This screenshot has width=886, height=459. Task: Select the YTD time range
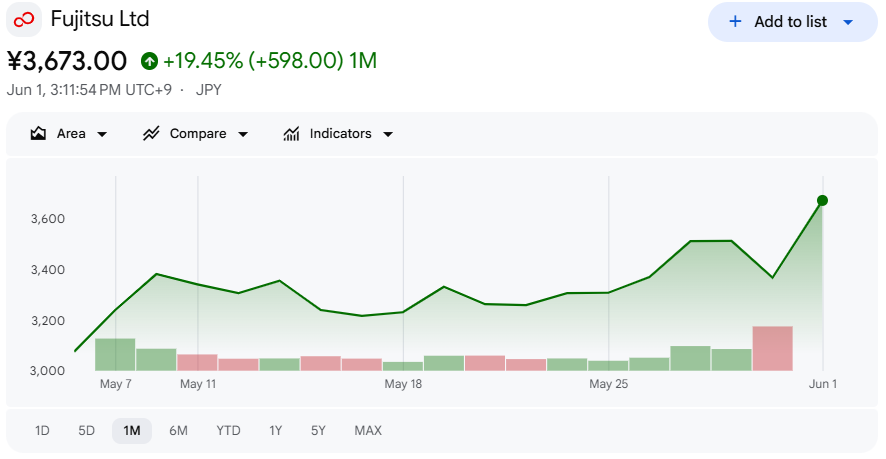228,431
